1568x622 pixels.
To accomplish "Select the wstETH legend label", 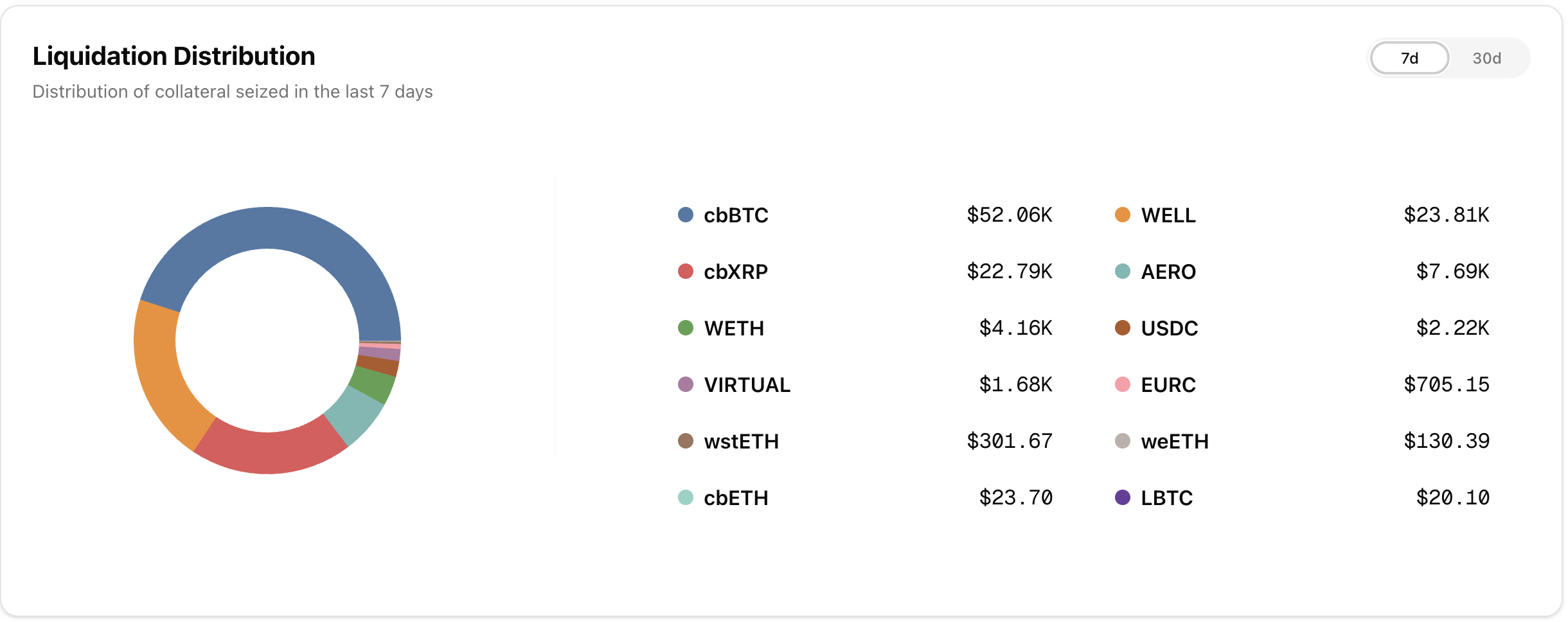I will click(741, 441).
